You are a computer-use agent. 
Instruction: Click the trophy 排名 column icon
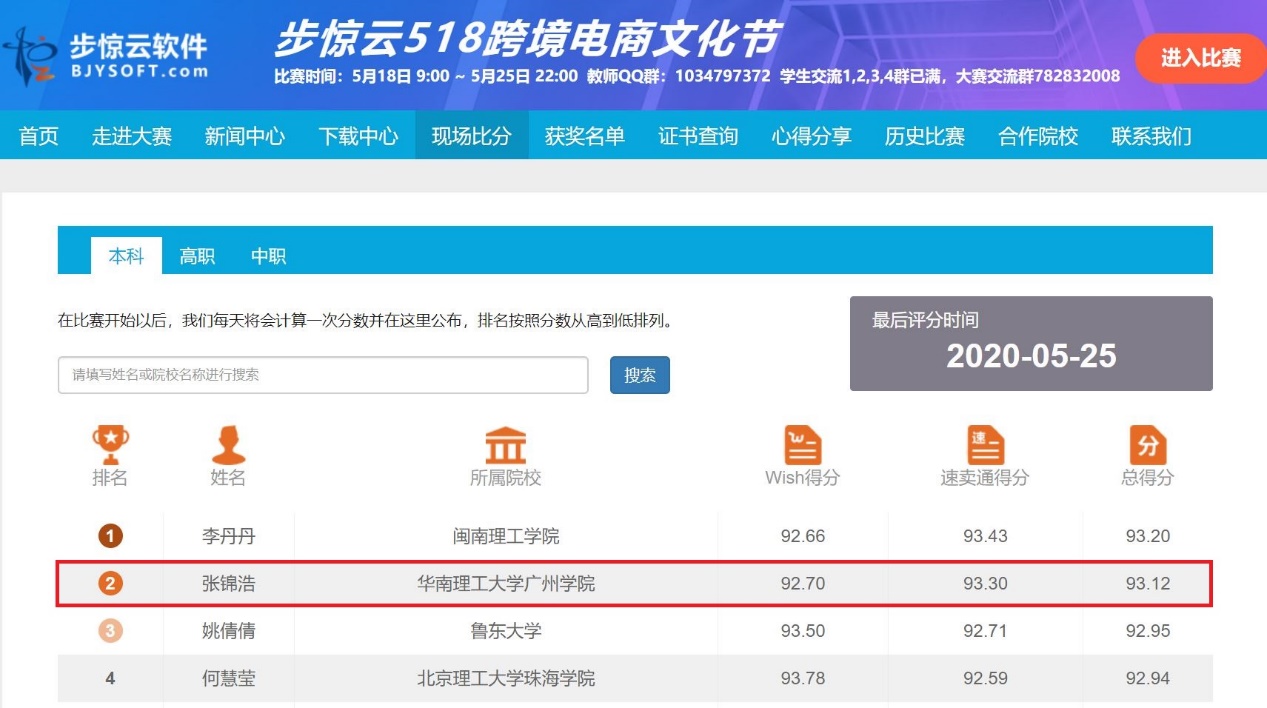110,444
